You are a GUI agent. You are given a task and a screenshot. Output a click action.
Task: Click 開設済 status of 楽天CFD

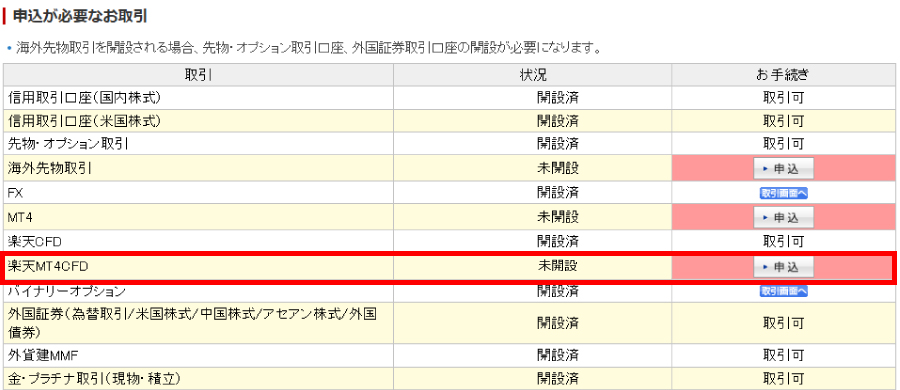(558, 241)
